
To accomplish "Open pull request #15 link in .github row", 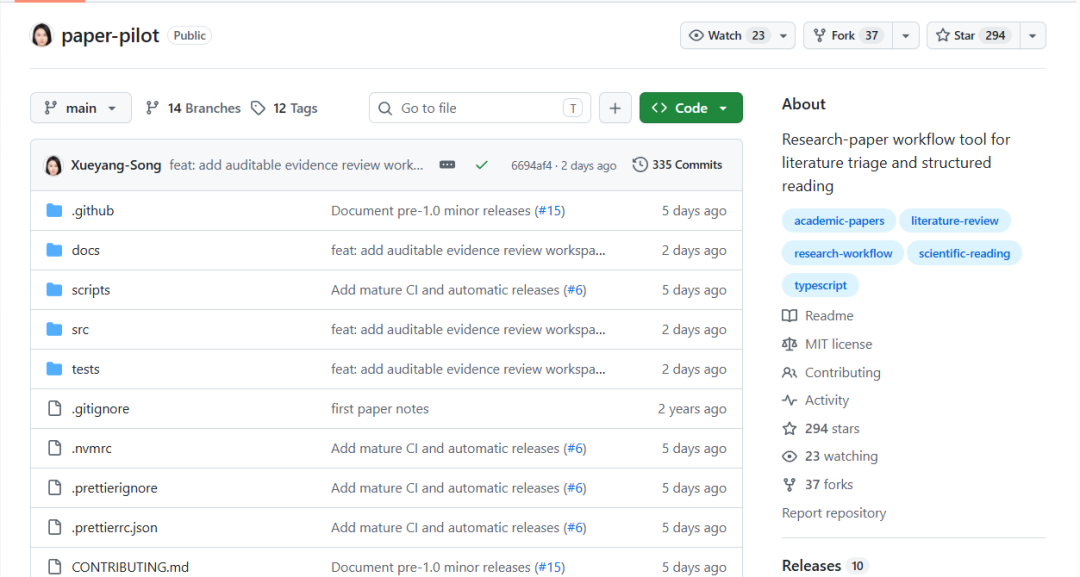I will click(x=550, y=211).
